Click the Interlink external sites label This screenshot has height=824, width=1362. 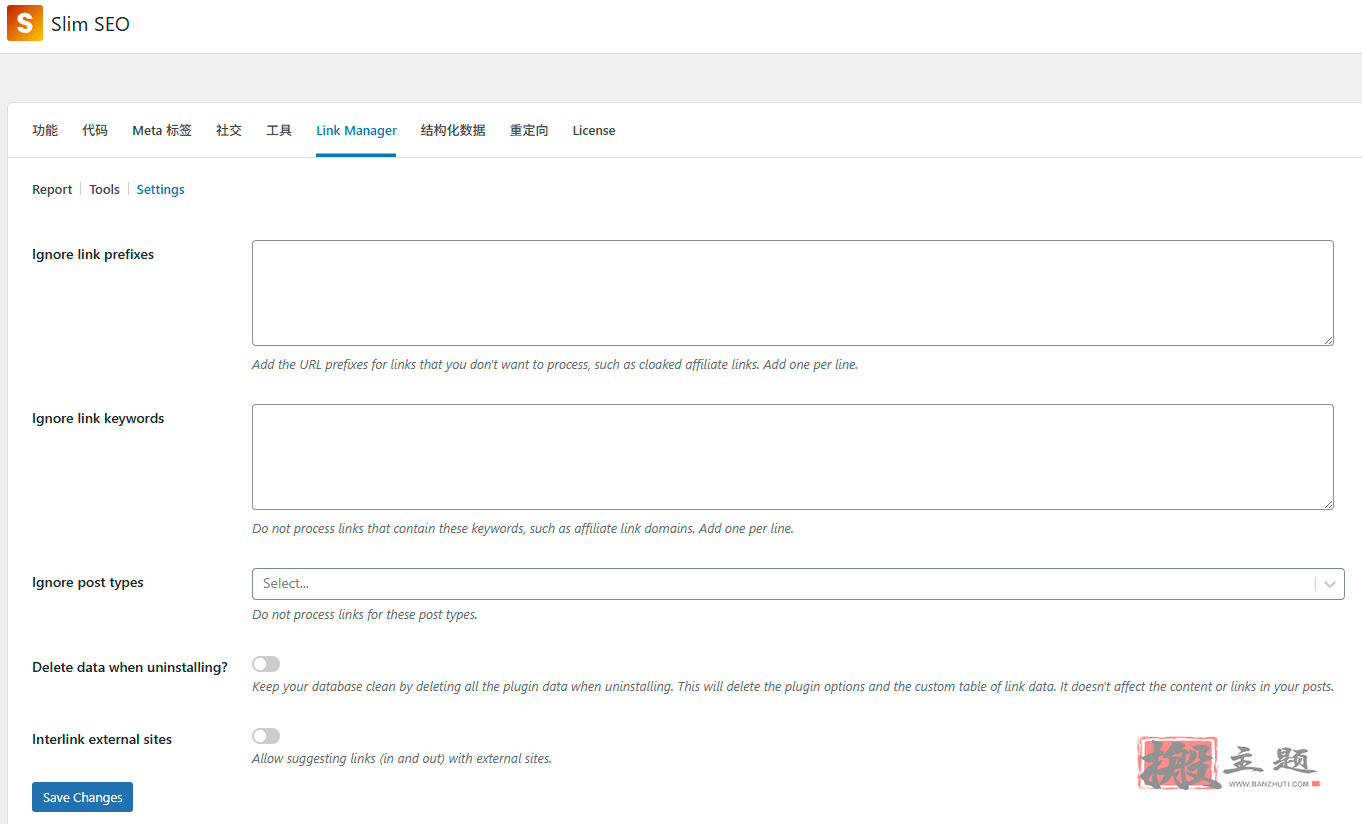102,739
